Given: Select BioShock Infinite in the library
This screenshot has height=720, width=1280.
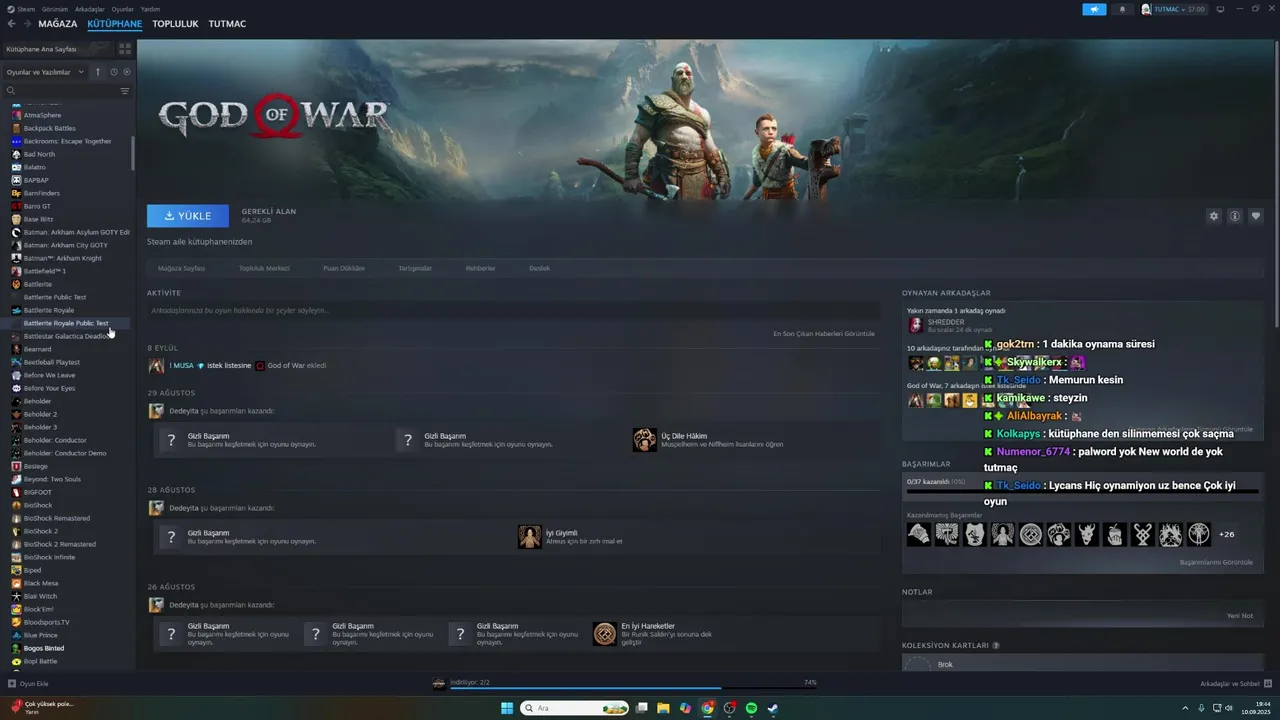Looking at the screenshot, I should pos(49,557).
